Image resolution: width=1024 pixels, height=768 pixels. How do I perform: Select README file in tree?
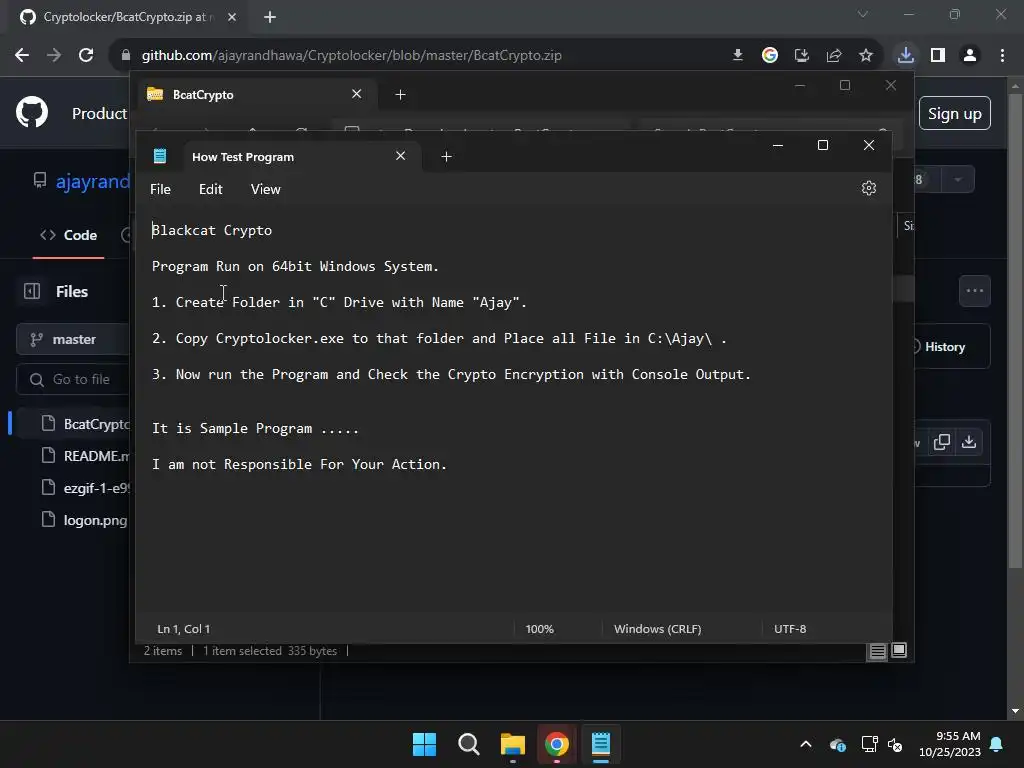click(85, 456)
